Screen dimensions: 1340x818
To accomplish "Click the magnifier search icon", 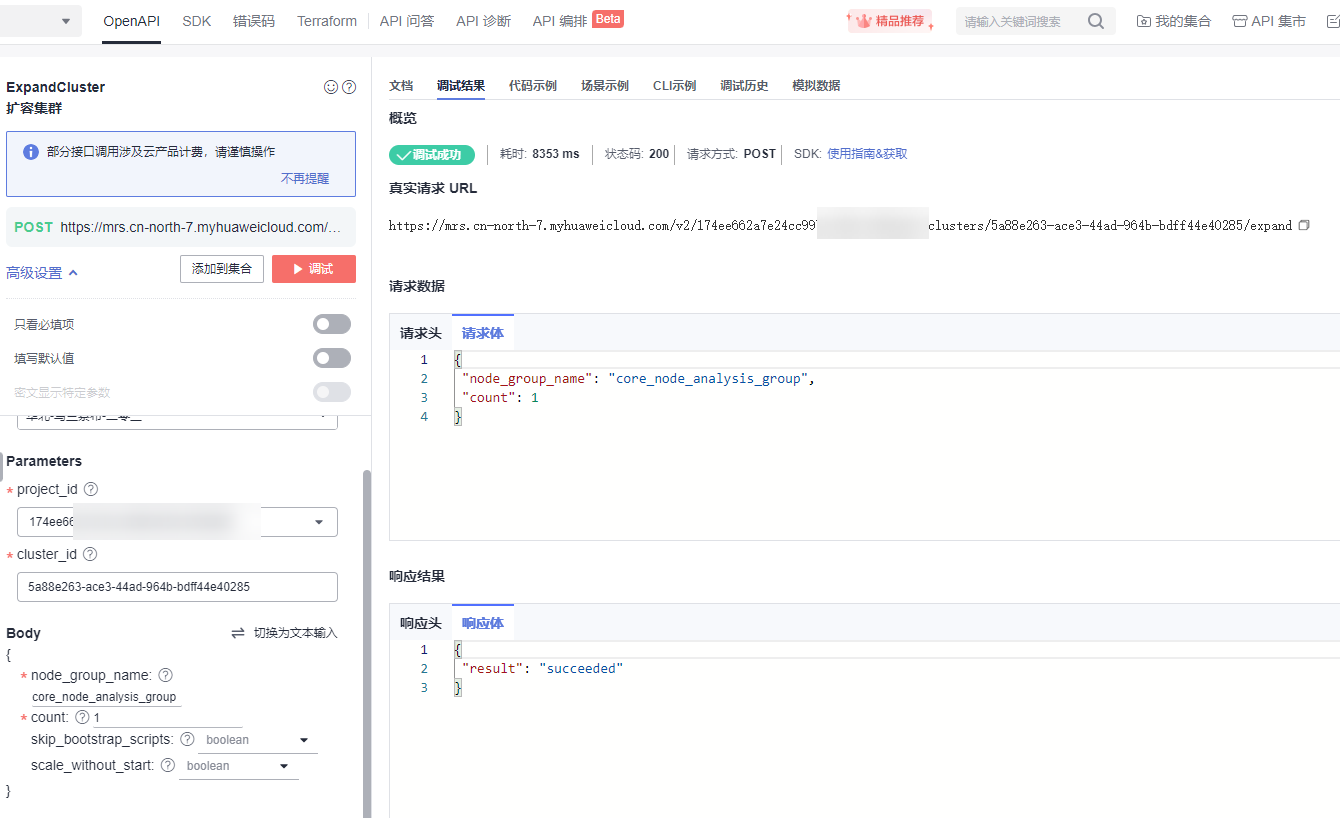I will click(x=1096, y=21).
